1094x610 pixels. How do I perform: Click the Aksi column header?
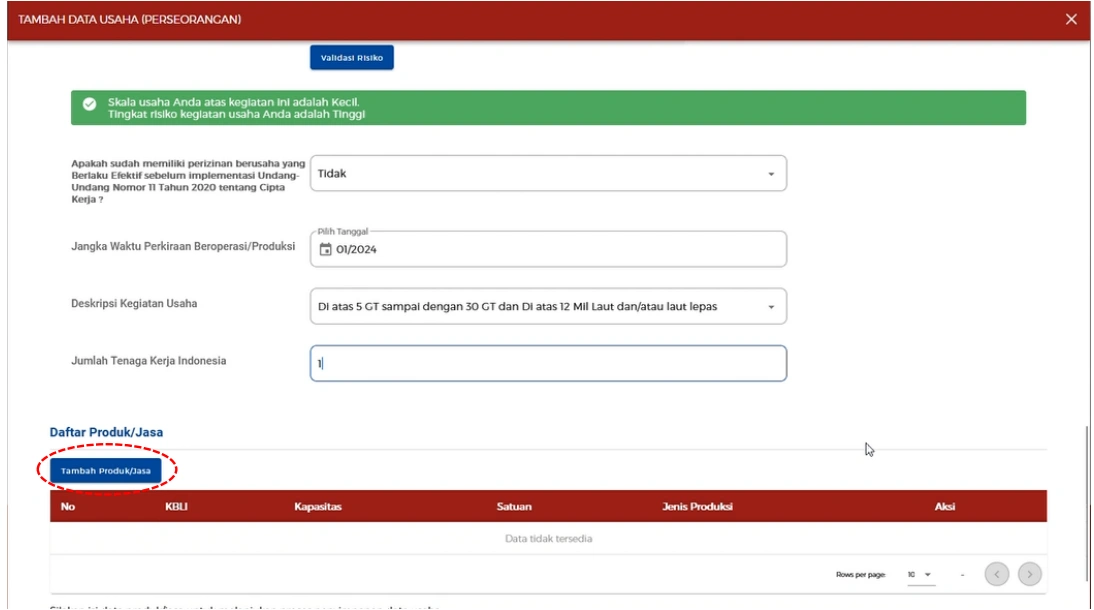pyautogui.click(x=944, y=507)
